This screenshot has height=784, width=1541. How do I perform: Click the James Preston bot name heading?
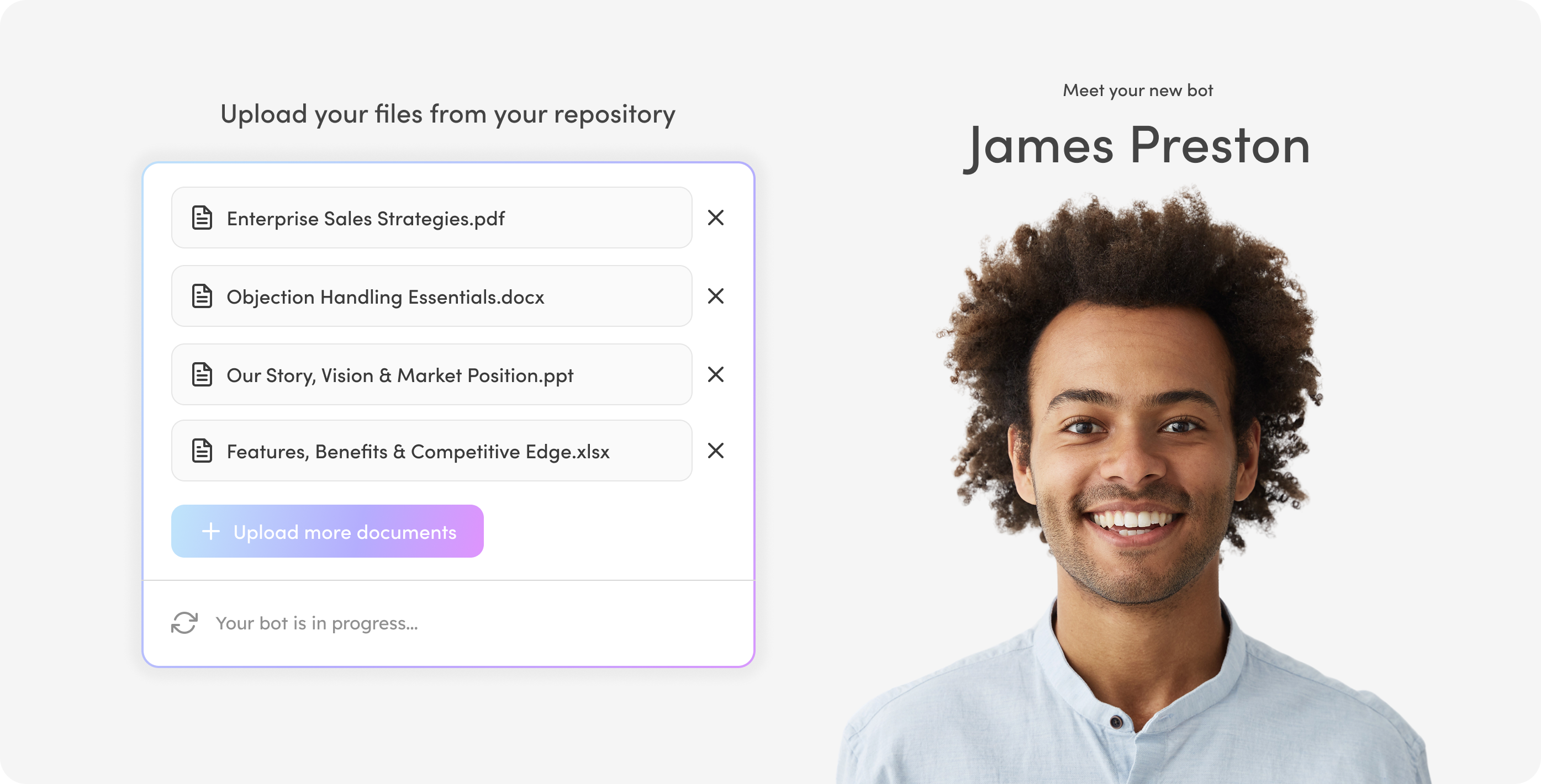(1137, 146)
